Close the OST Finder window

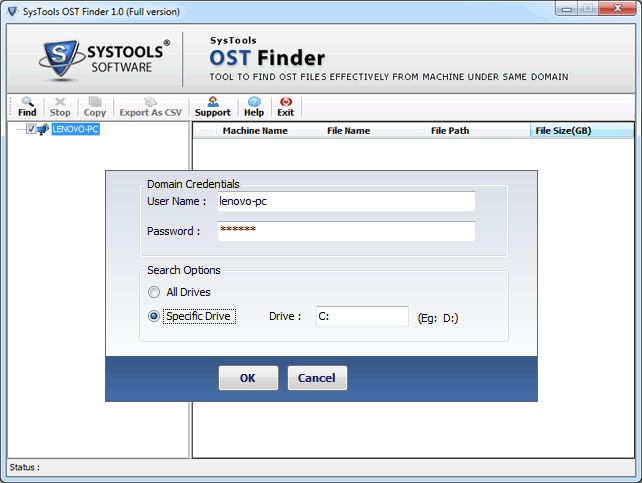617,9
